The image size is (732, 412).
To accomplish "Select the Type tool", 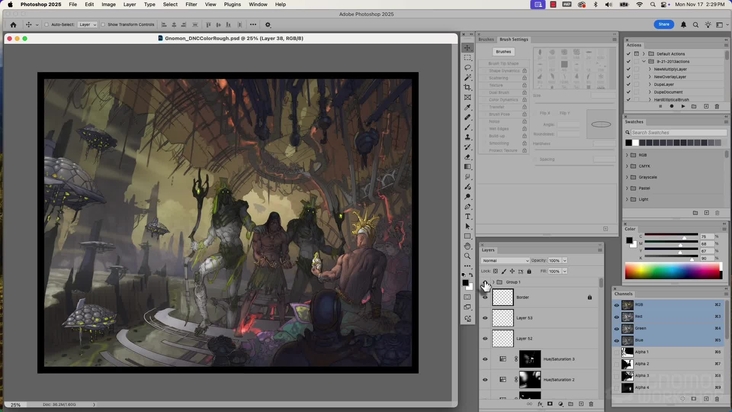I will coord(467,216).
